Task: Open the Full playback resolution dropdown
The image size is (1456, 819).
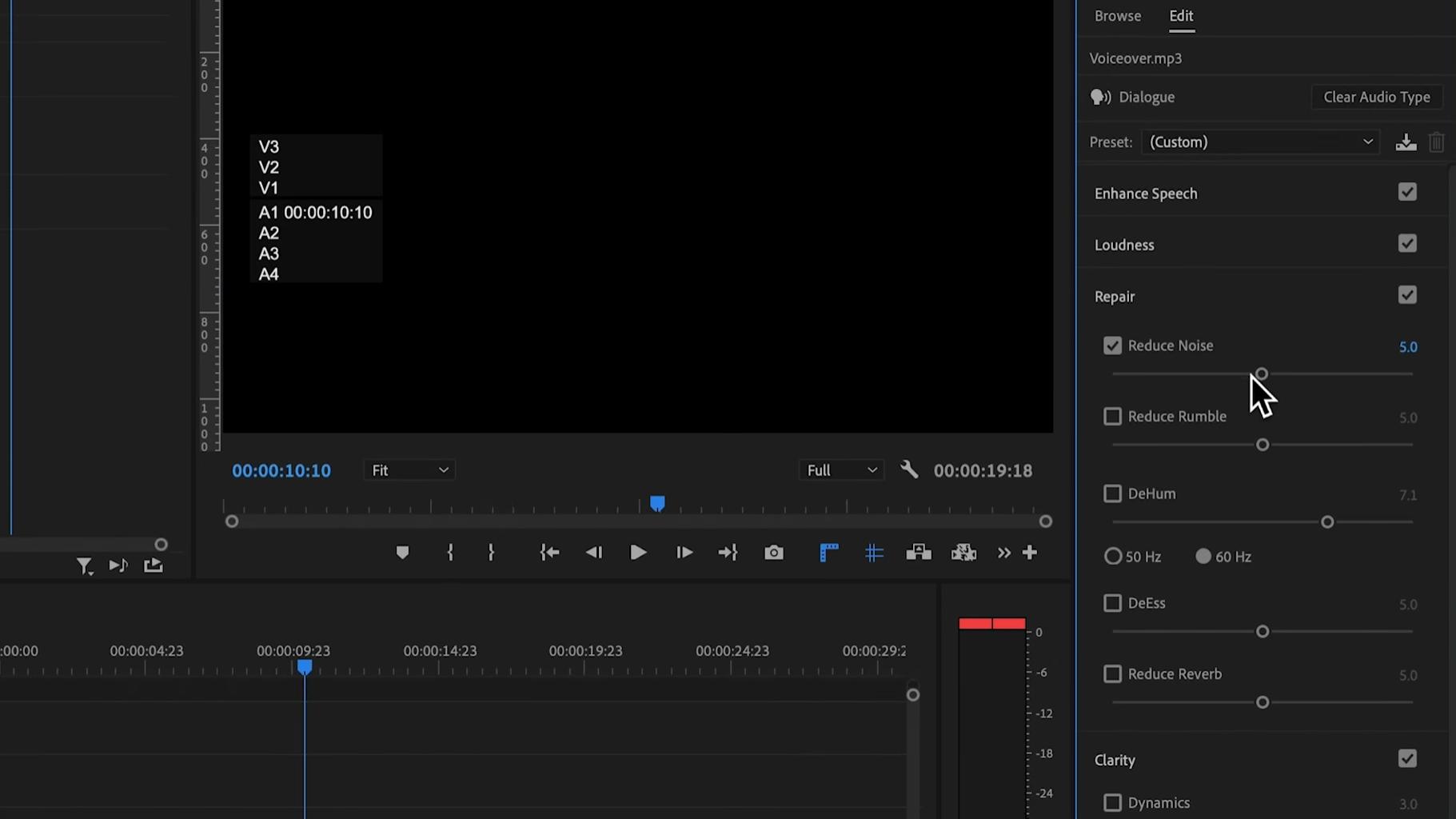Action: point(841,470)
